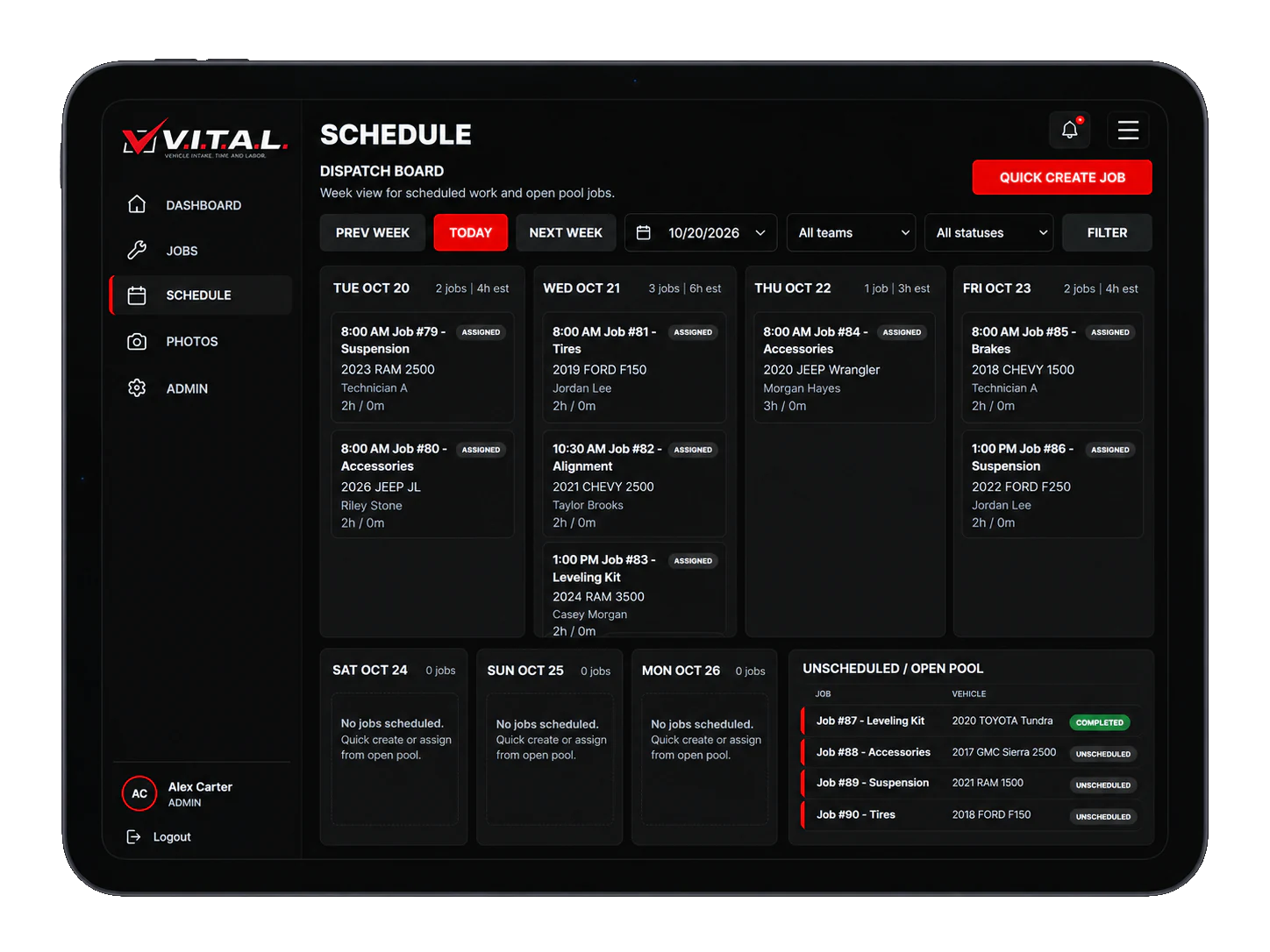Screen dimensions: 1270x952
Task: Open the Admin menu item
Action: click(x=203, y=387)
